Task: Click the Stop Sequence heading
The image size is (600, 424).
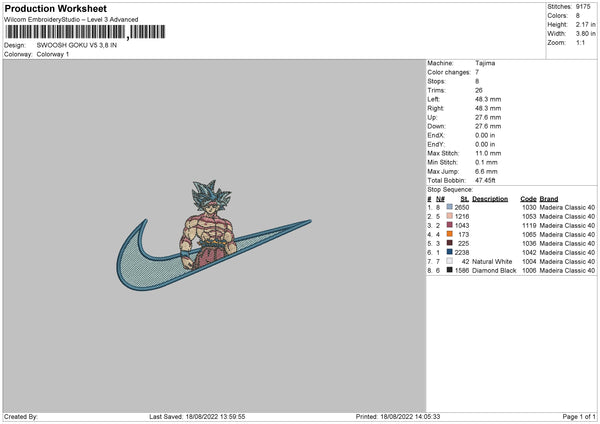Action: pos(450,190)
